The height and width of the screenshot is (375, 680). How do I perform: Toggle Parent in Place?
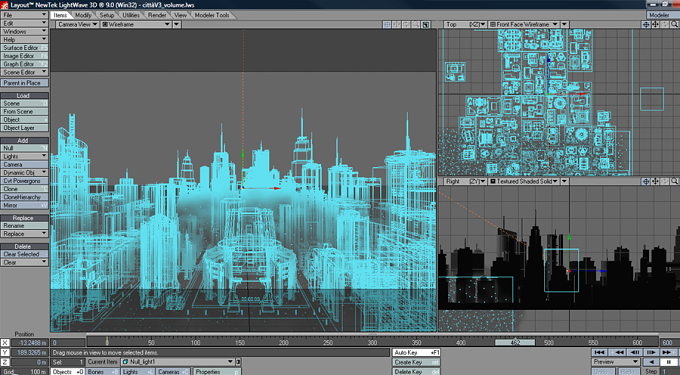pos(24,82)
